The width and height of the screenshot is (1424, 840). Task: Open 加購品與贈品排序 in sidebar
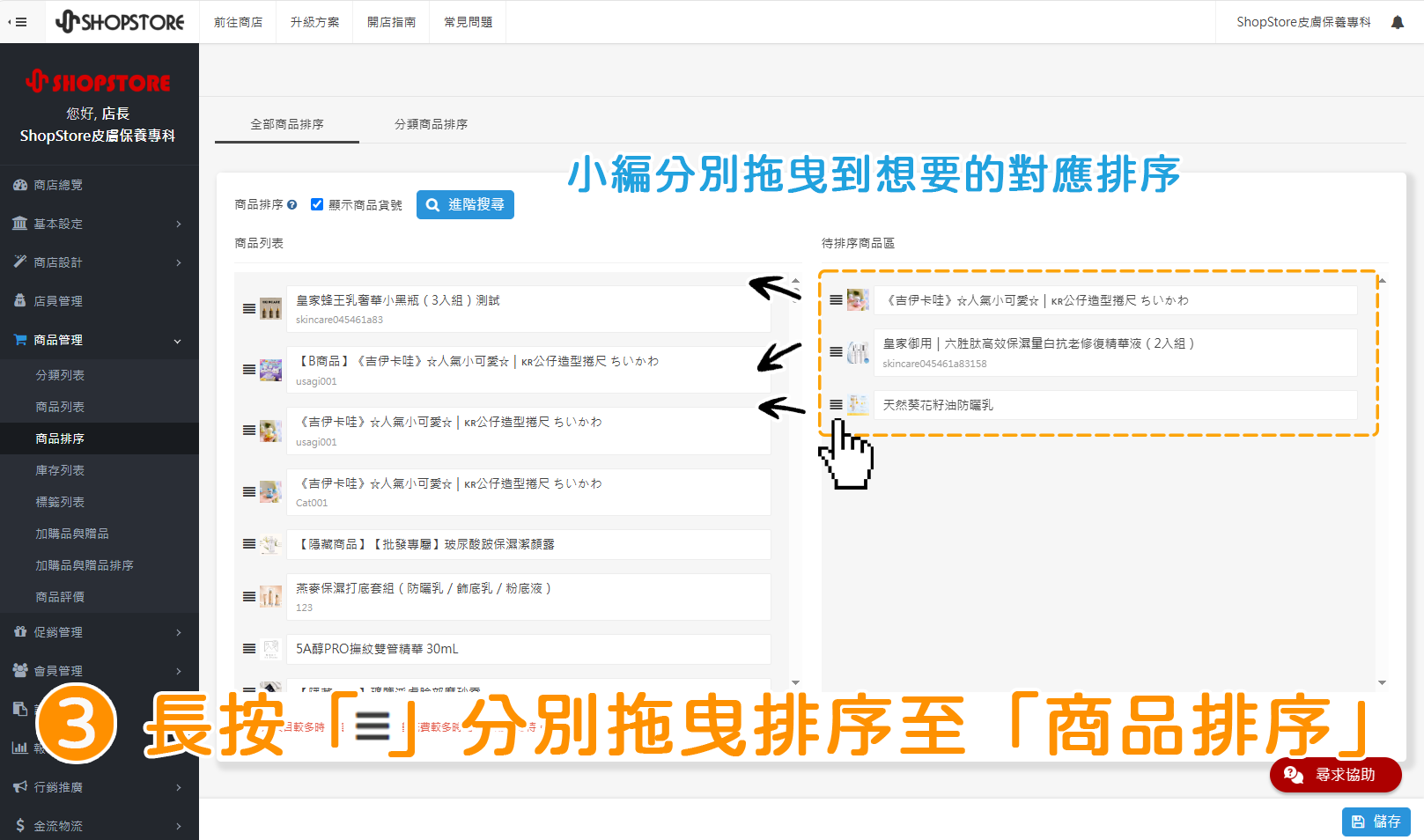click(x=85, y=565)
